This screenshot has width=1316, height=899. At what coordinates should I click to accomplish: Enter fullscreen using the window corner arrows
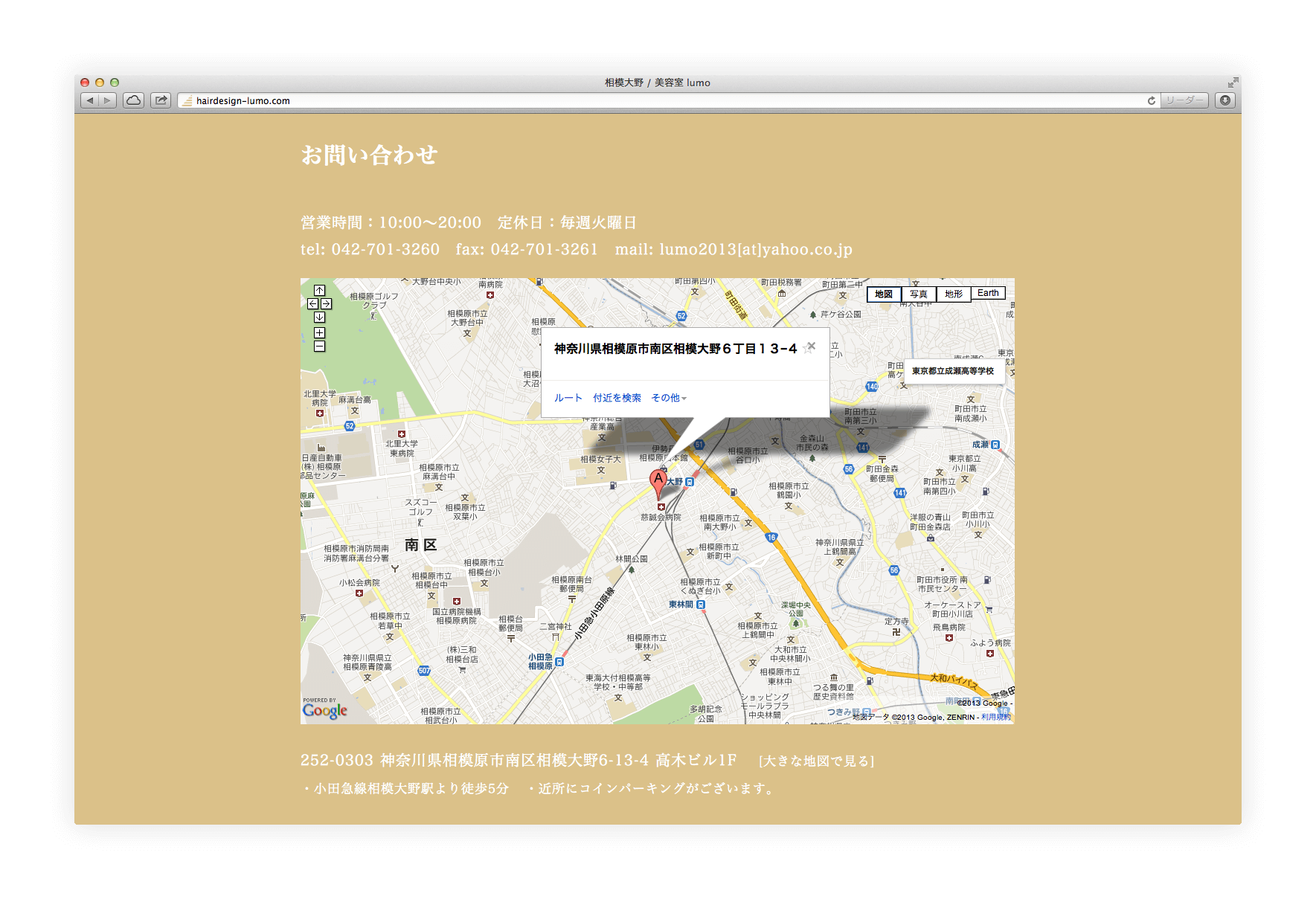pos(1233,82)
